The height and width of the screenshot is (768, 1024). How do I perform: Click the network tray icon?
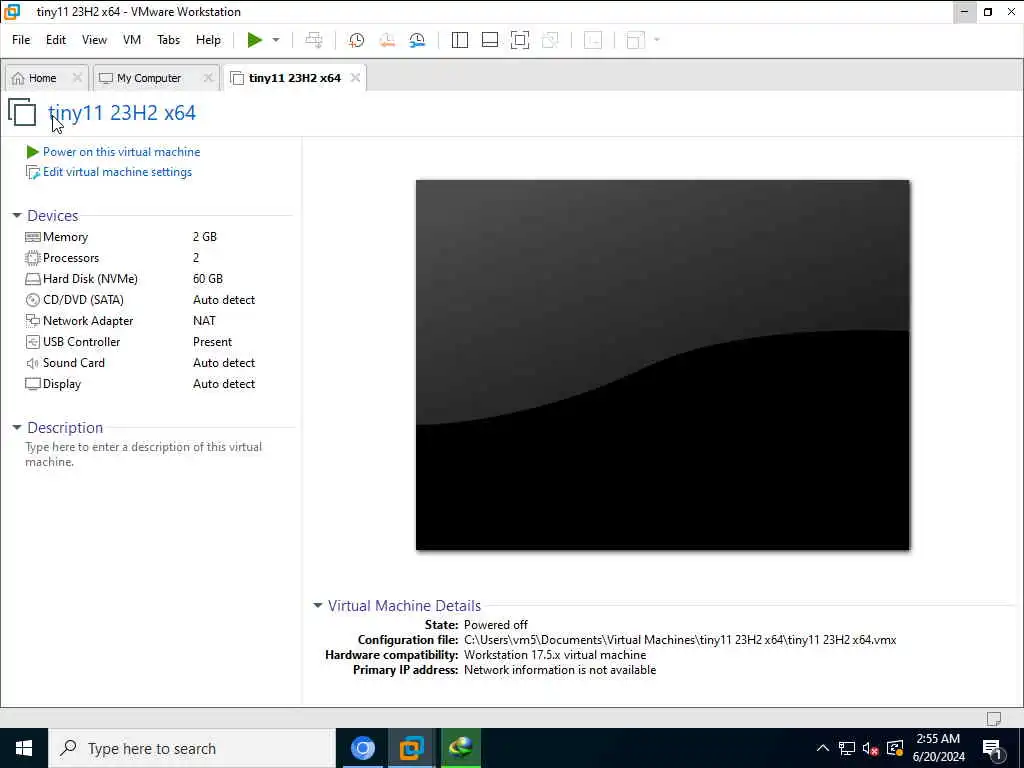(x=846, y=748)
